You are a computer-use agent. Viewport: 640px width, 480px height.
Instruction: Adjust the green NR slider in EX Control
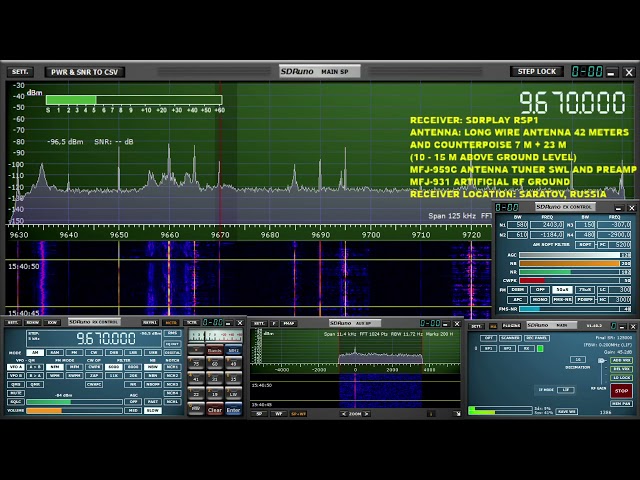(x=569, y=272)
